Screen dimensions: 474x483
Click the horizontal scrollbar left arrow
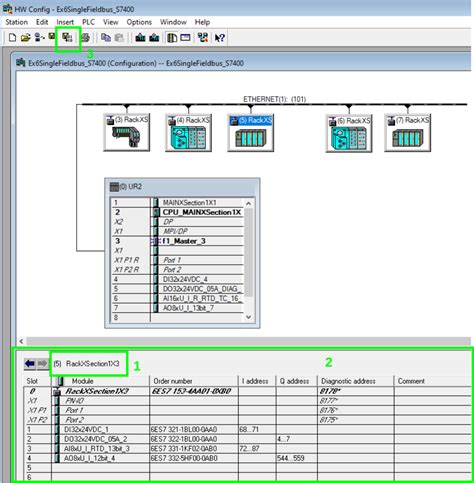pos(21,341)
